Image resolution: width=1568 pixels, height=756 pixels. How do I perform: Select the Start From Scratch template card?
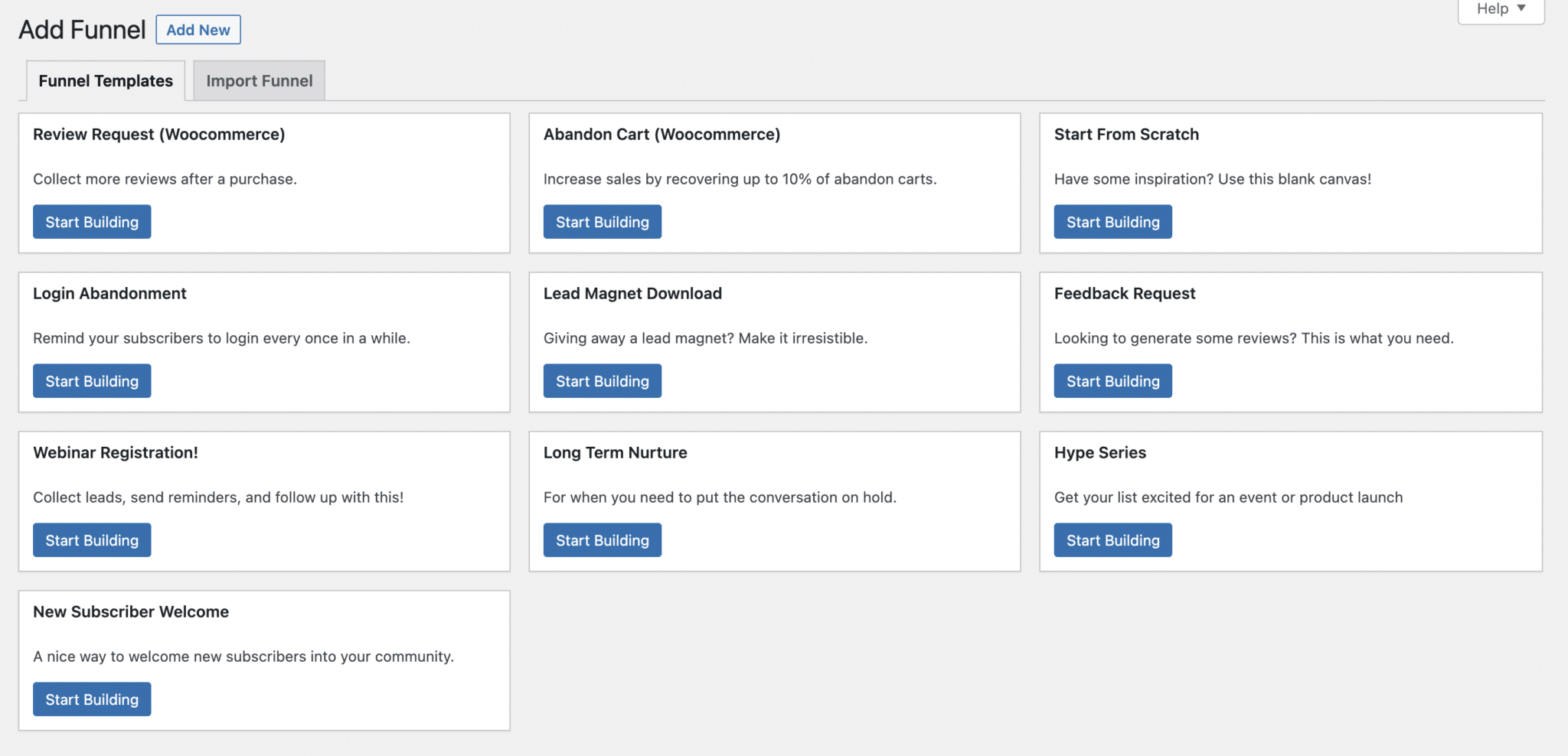(1291, 184)
